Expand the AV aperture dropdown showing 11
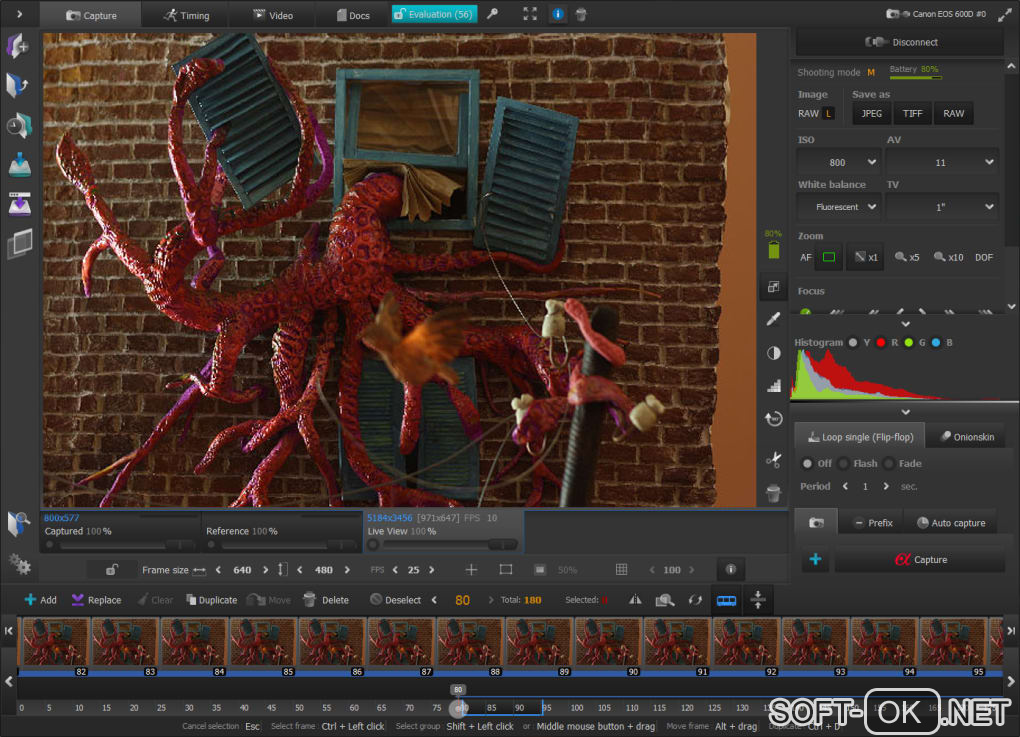The width and height of the screenshot is (1020, 737). pos(941,162)
